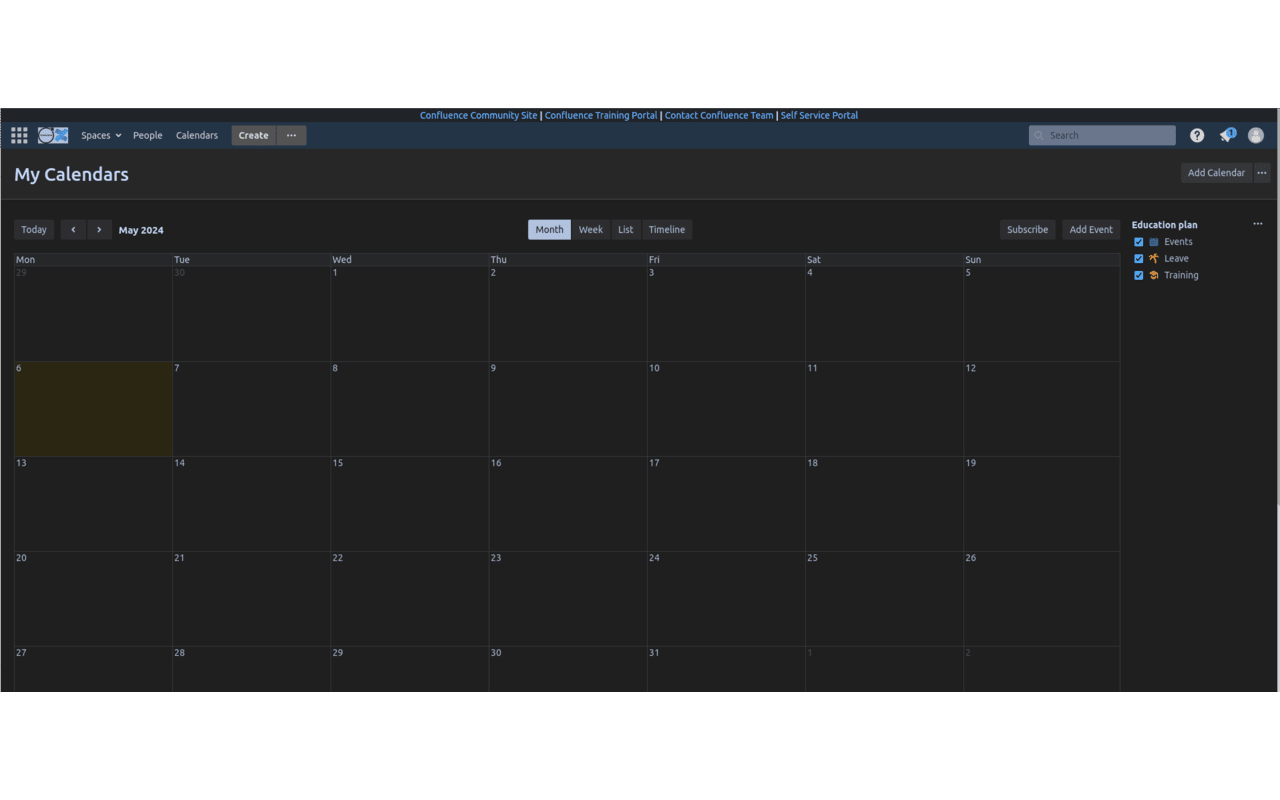Select the May 15 day cell
This screenshot has width=1280, height=800.
[410, 504]
